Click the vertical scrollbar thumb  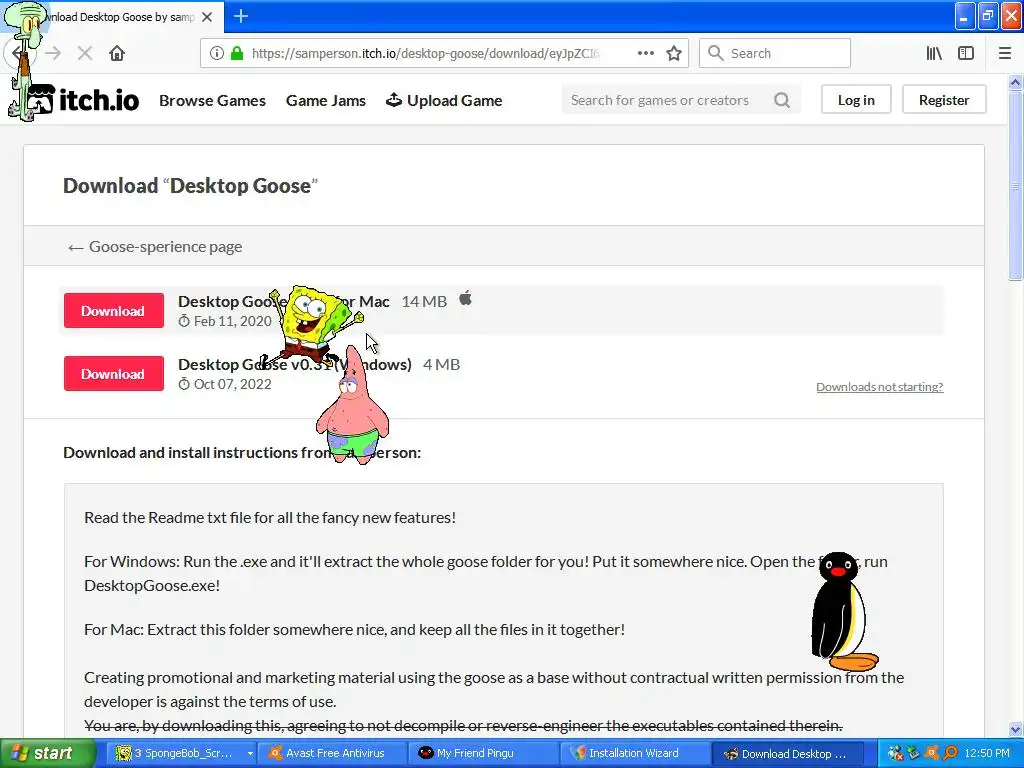pyautogui.click(x=1015, y=186)
